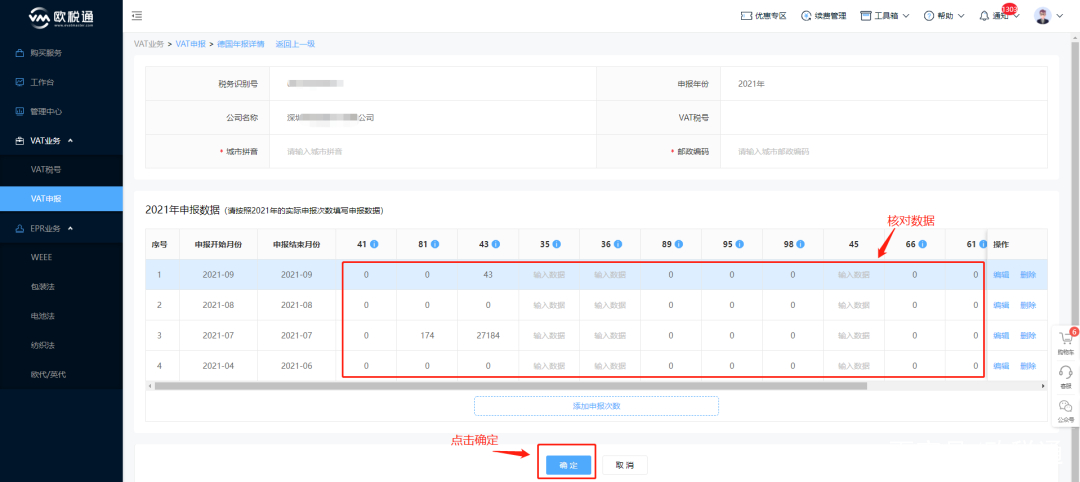Click info icon beside column 95

click(740, 244)
